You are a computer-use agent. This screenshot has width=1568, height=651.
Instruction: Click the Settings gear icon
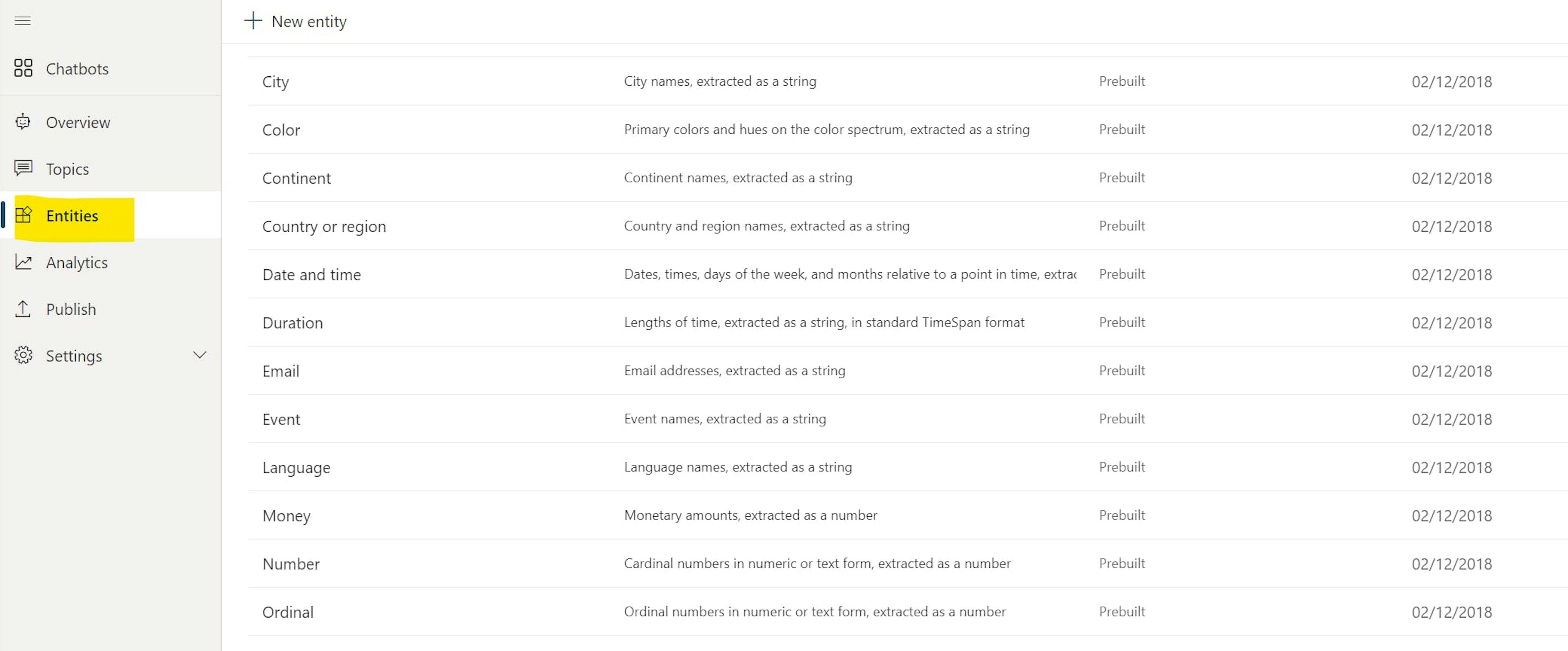(23, 355)
